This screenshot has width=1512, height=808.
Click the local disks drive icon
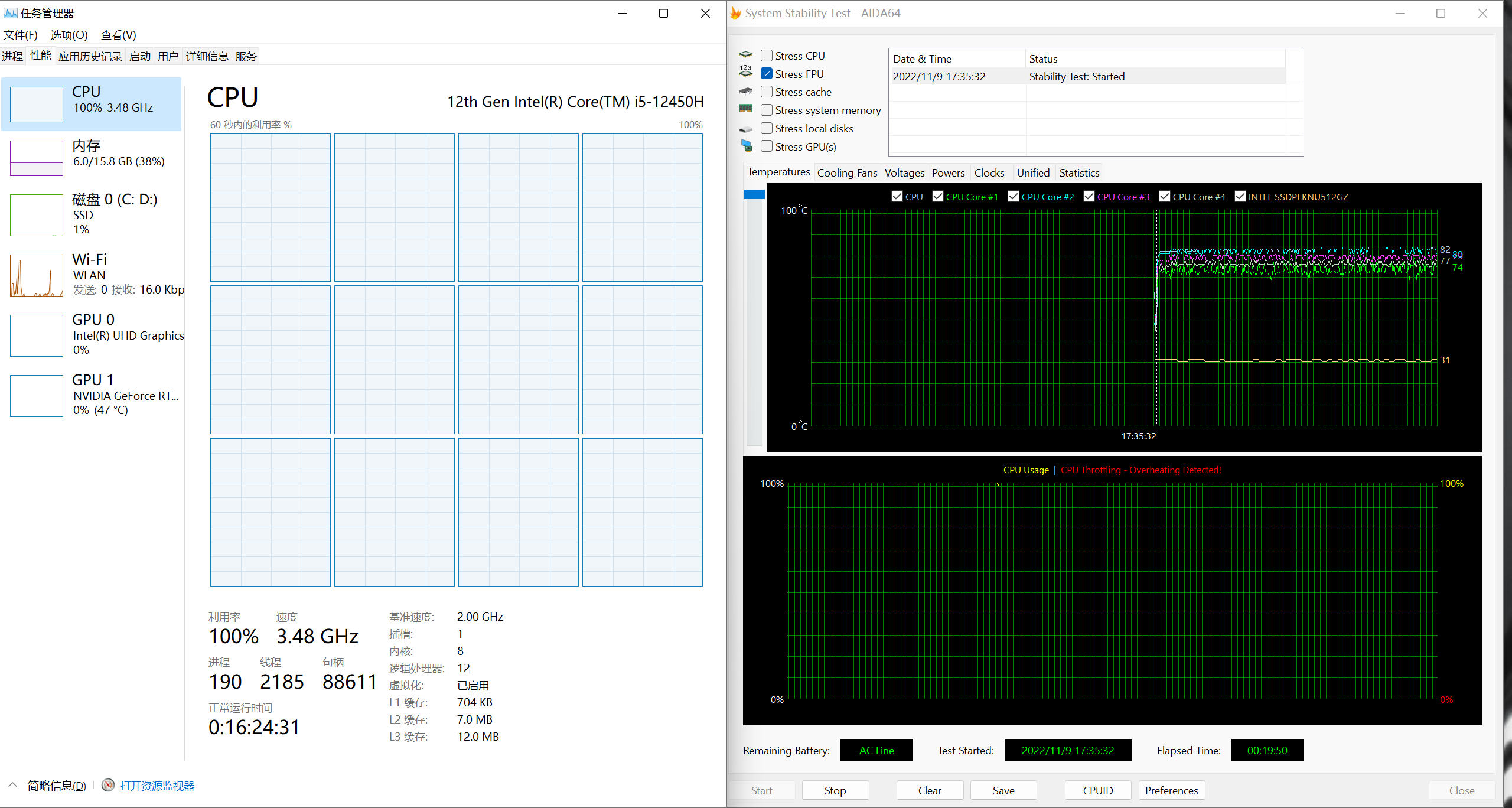[746, 129]
